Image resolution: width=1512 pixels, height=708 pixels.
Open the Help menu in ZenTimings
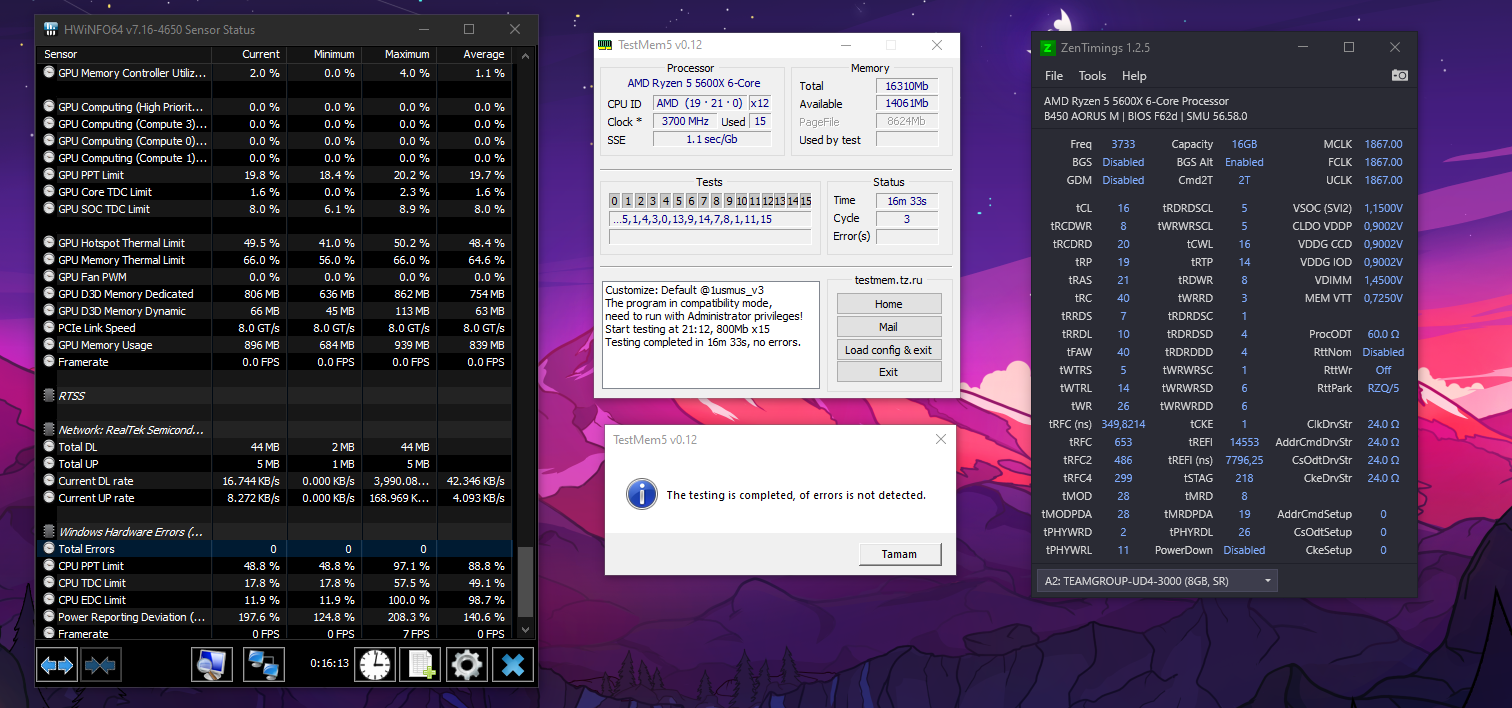point(1134,76)
